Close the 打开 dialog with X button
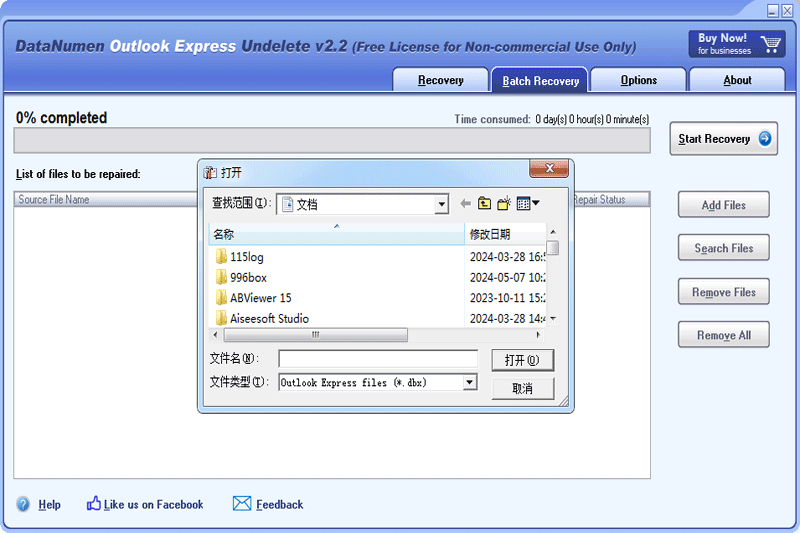This screenshot has width=800, height=533. click(549, 168)
